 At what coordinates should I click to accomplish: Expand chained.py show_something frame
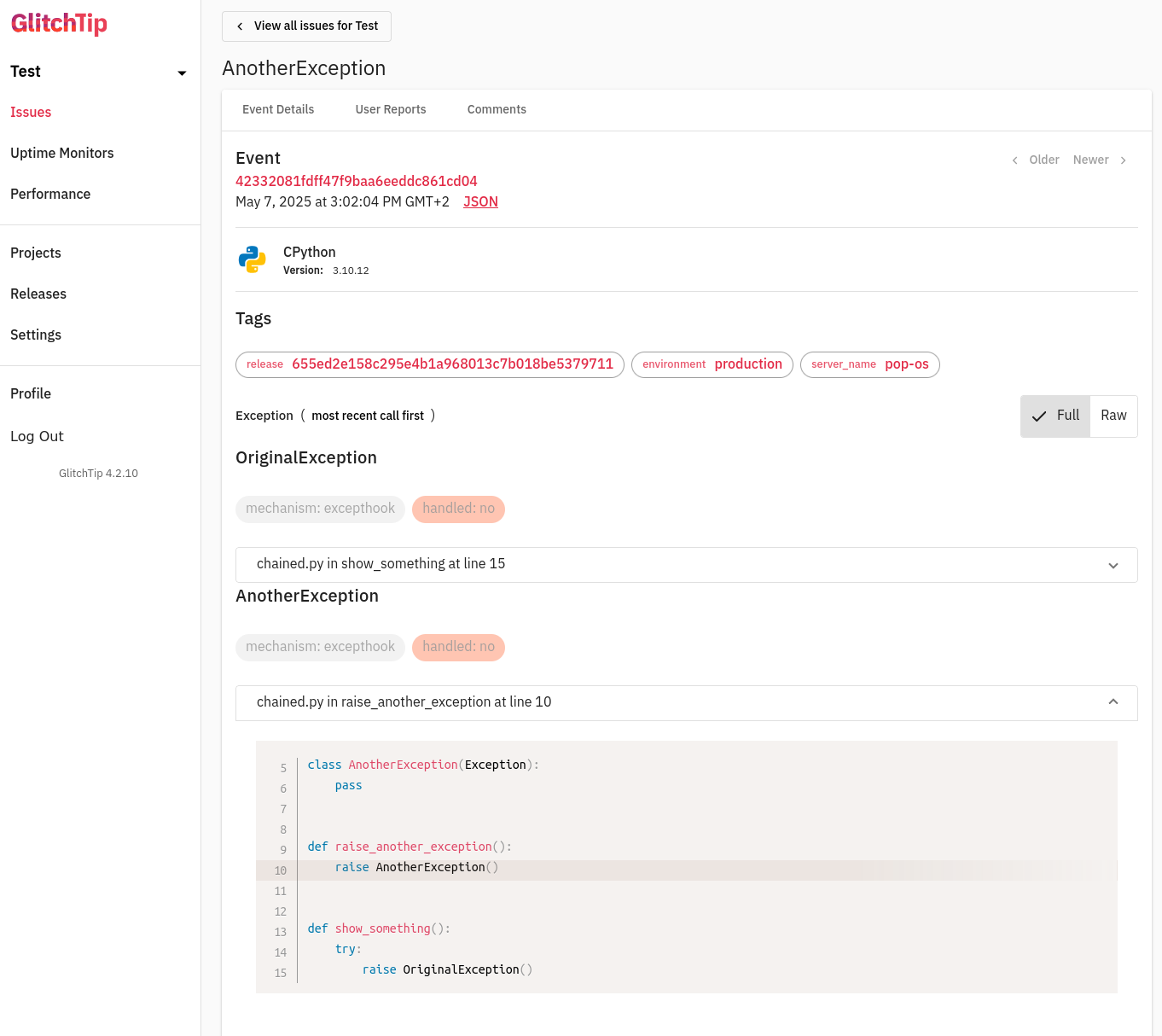[687, 565]
